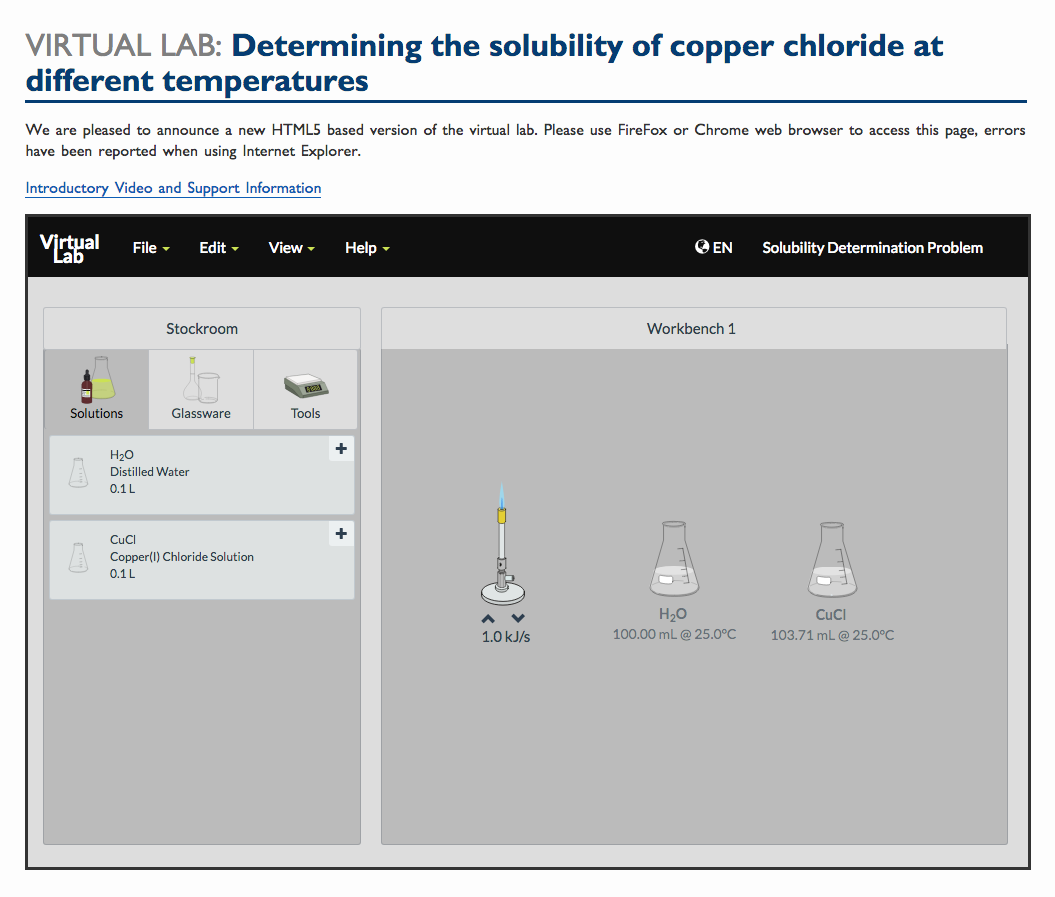The height and width of the screenshot is (897, 1055).
Task: Add Copper(I) Chloride Solution with plus button
Action: (x=341, y=534)
